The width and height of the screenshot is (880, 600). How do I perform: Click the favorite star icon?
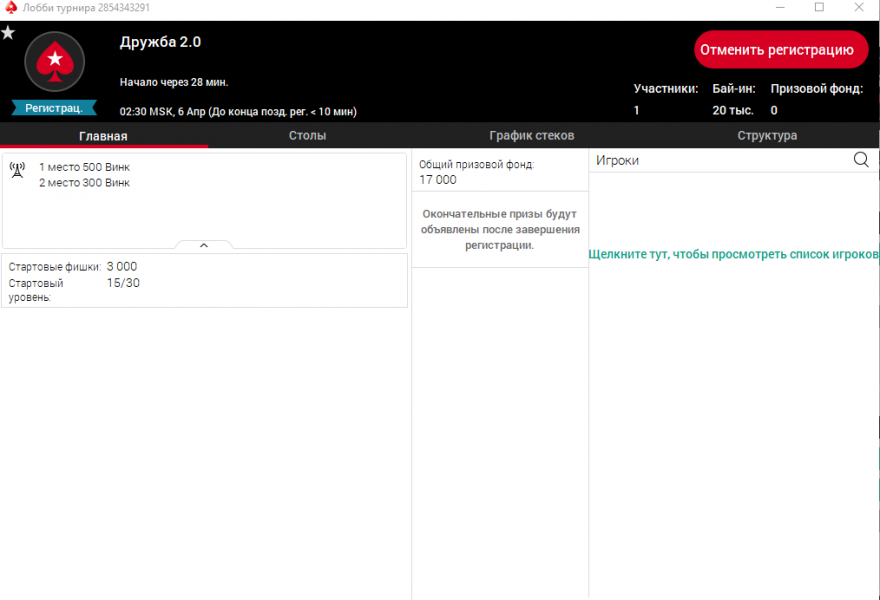point(8,33)
